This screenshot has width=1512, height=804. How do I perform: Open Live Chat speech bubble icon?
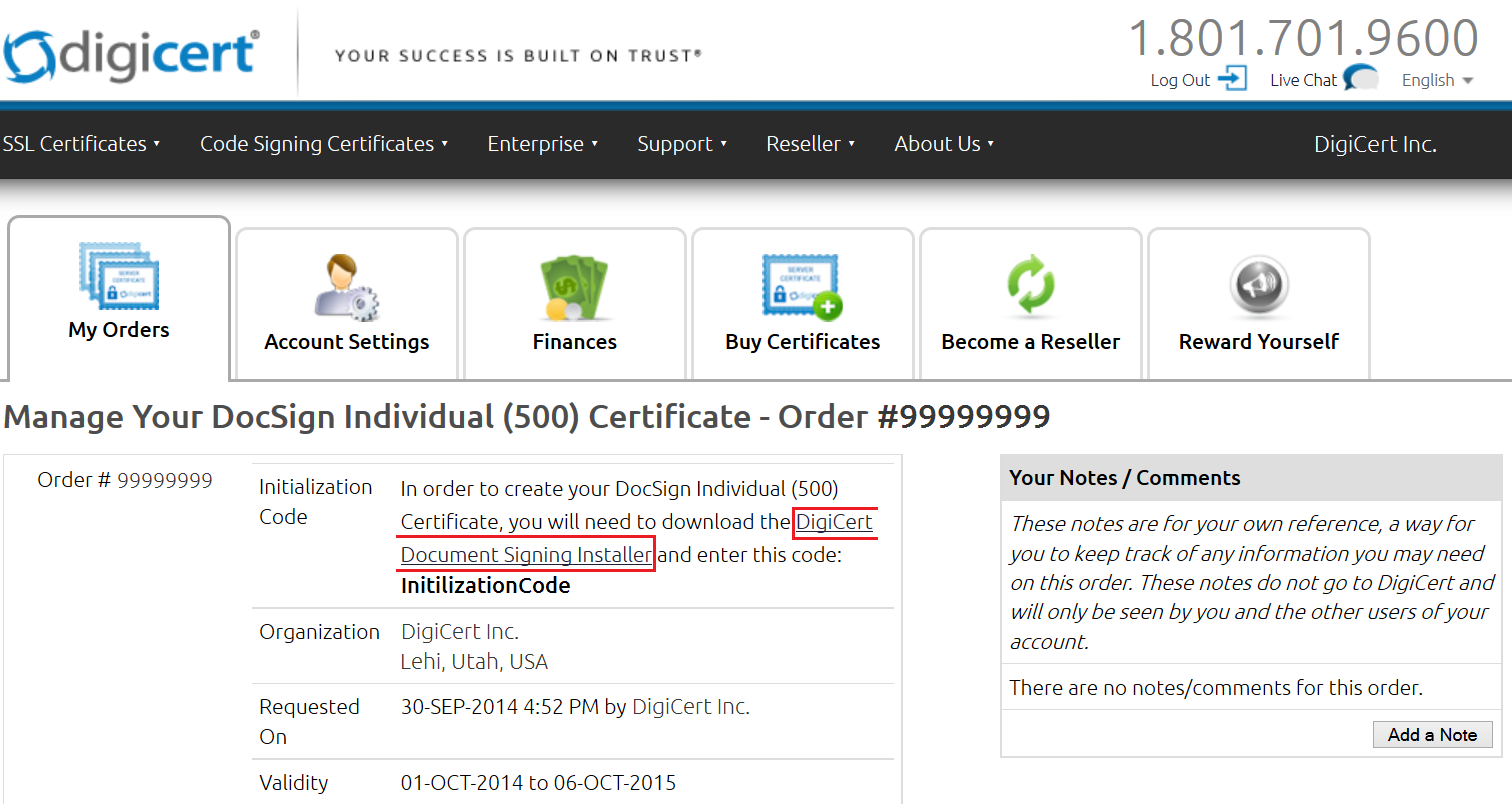pyautogui.click(x=1360, y=78)
